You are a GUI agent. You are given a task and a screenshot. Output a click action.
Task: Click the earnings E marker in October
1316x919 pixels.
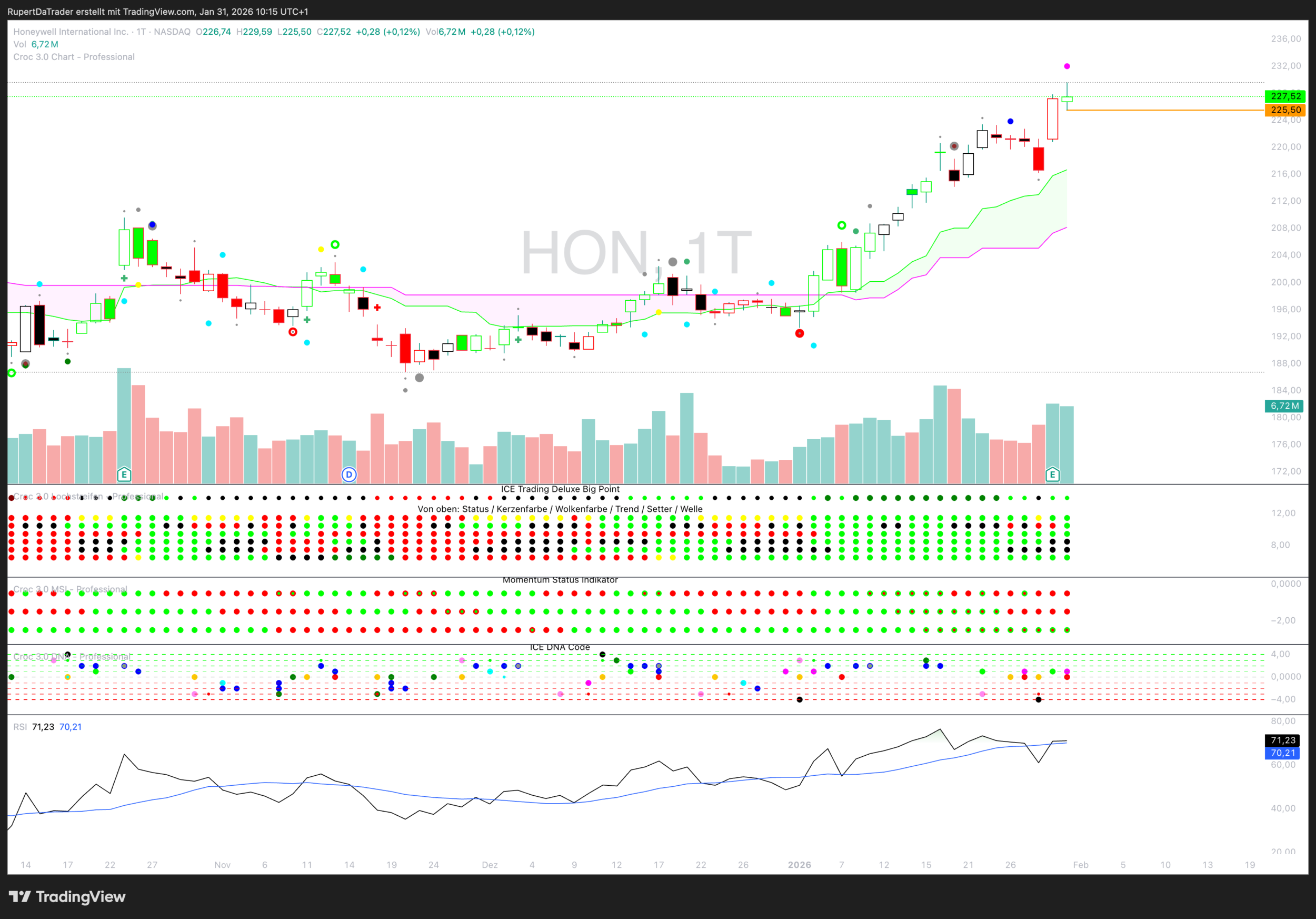124,475
